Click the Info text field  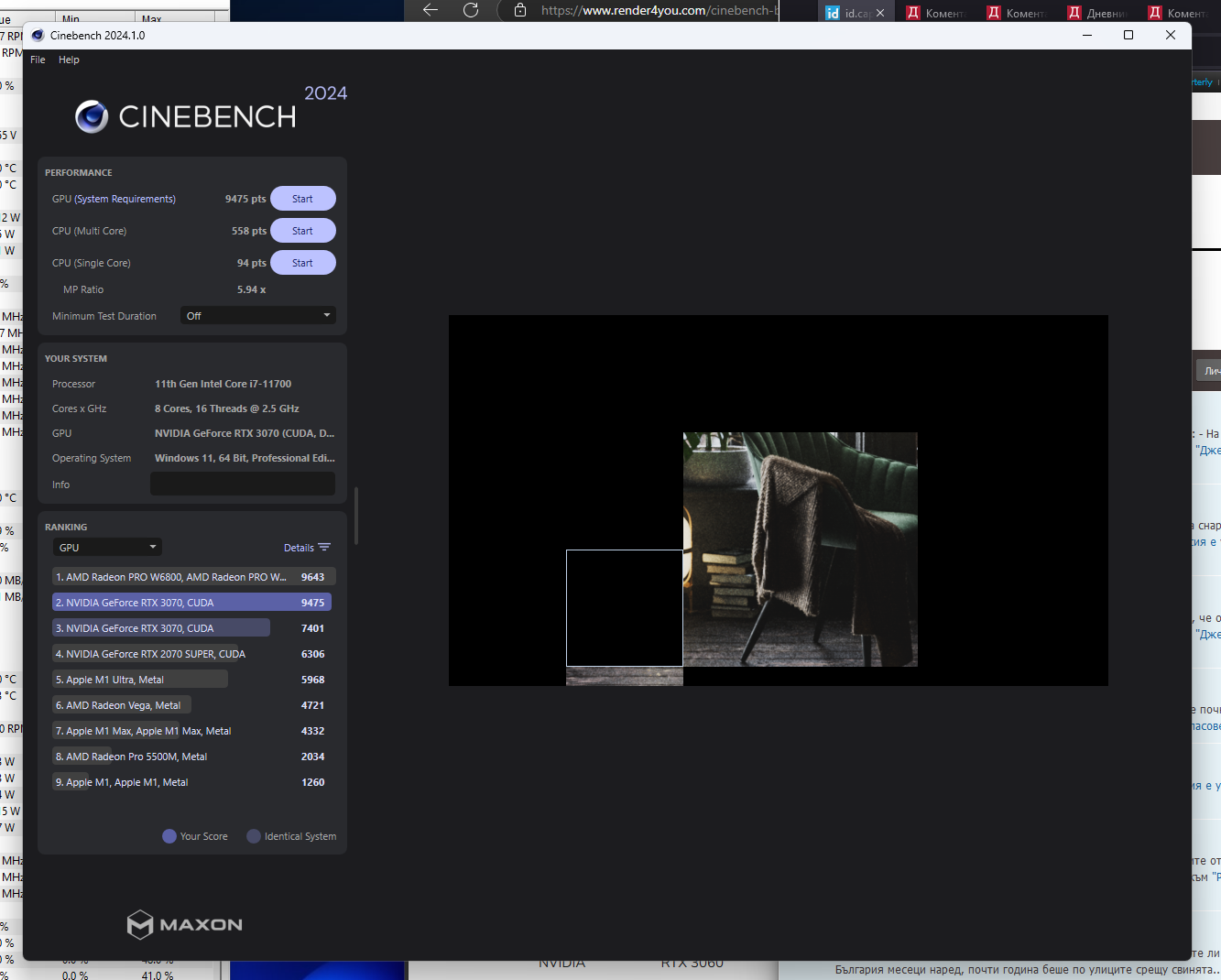pos(243,485)
